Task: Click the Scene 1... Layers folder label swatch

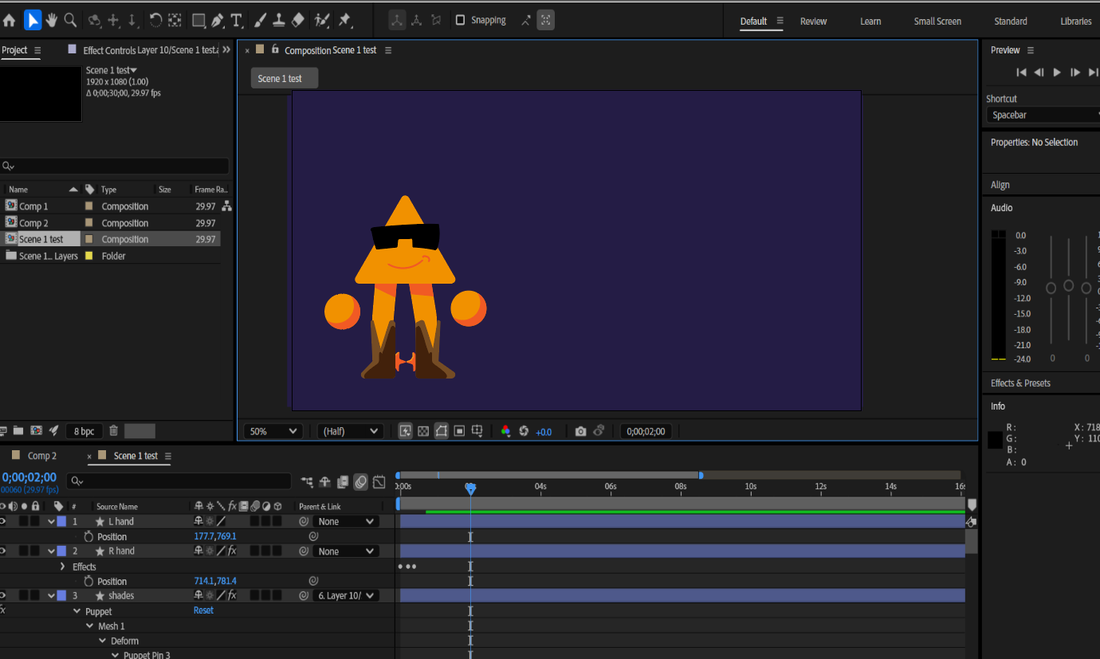Action: point(89,256)
